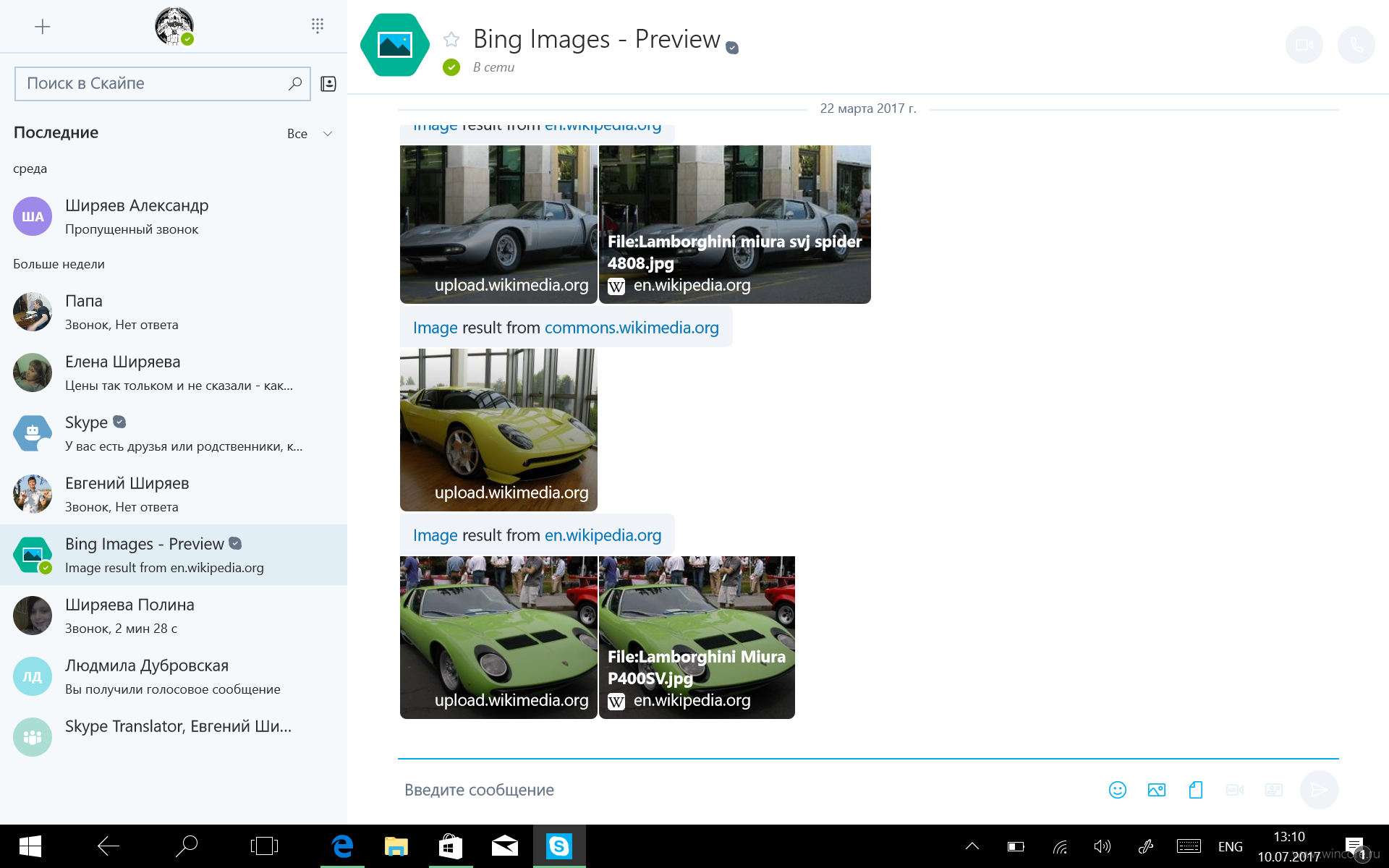
Task: Start an audio call with Bing Images
Action: pos(1356,45)
